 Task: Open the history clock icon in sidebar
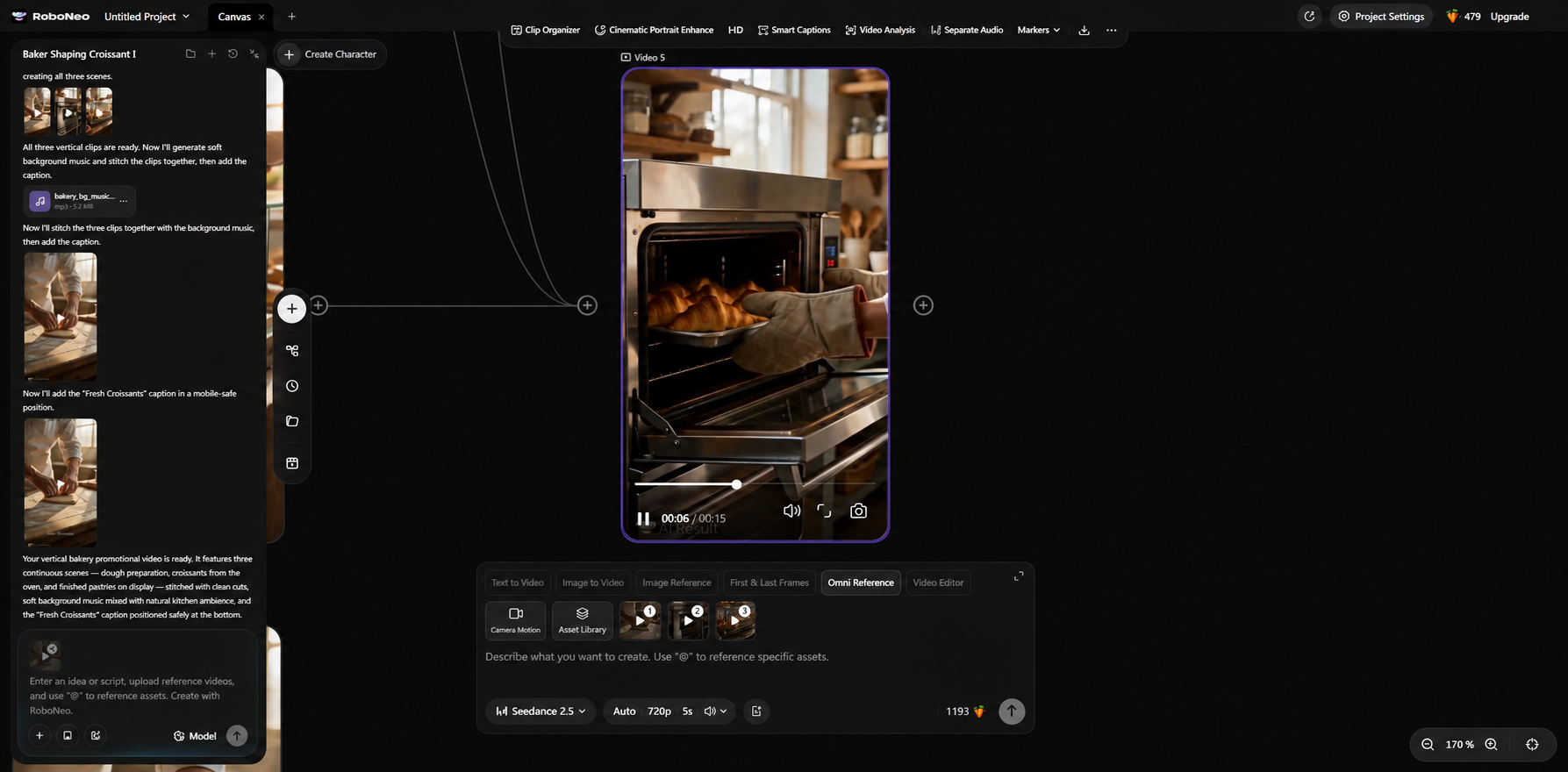point(292,386)
